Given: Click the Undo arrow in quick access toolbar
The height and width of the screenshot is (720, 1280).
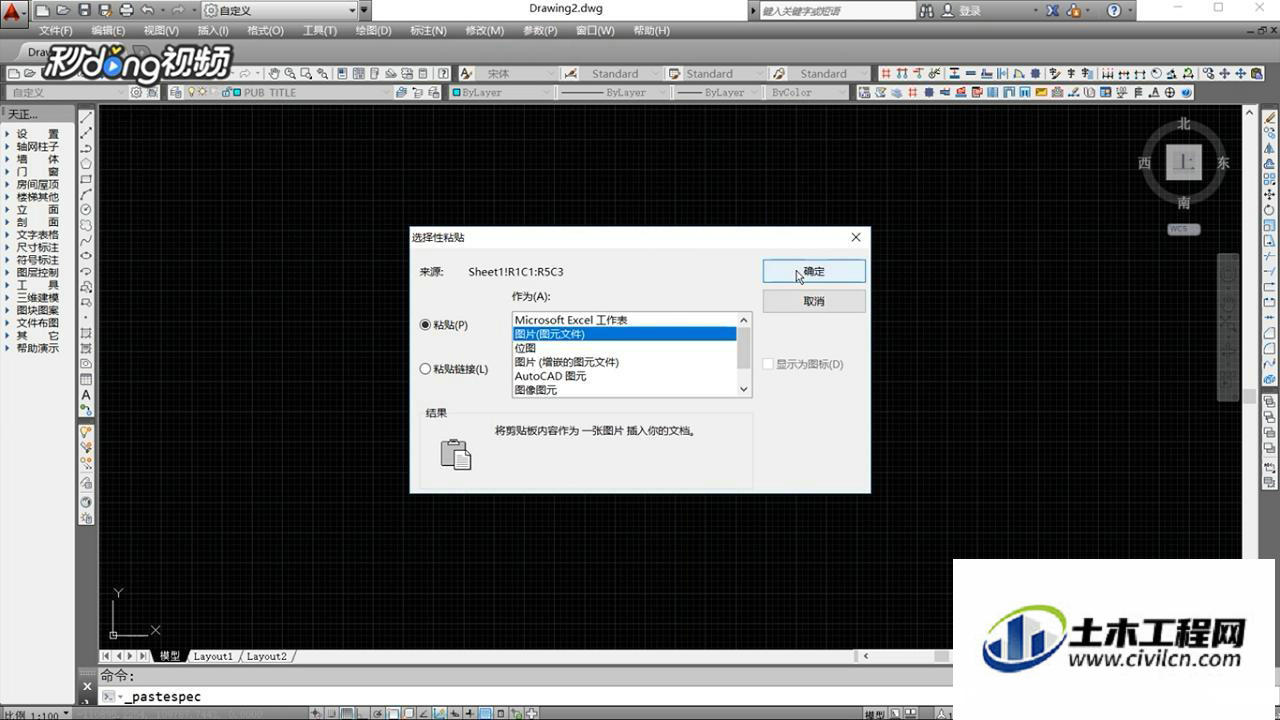Looking at the screenshot, I should coord(148,10).
